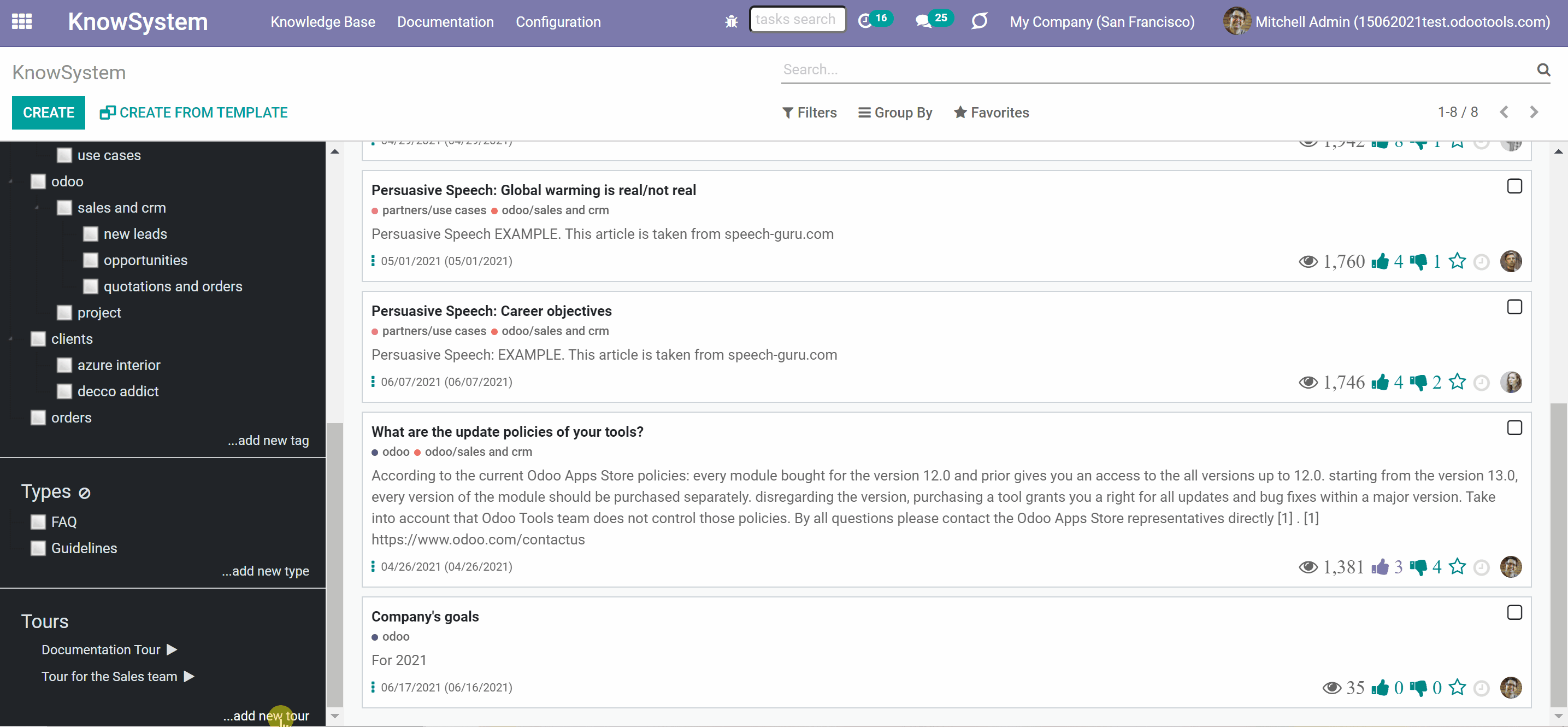Viewport: 1568px width, 727px height.
Task: Open the Filters dropdown
Action: 809,112
